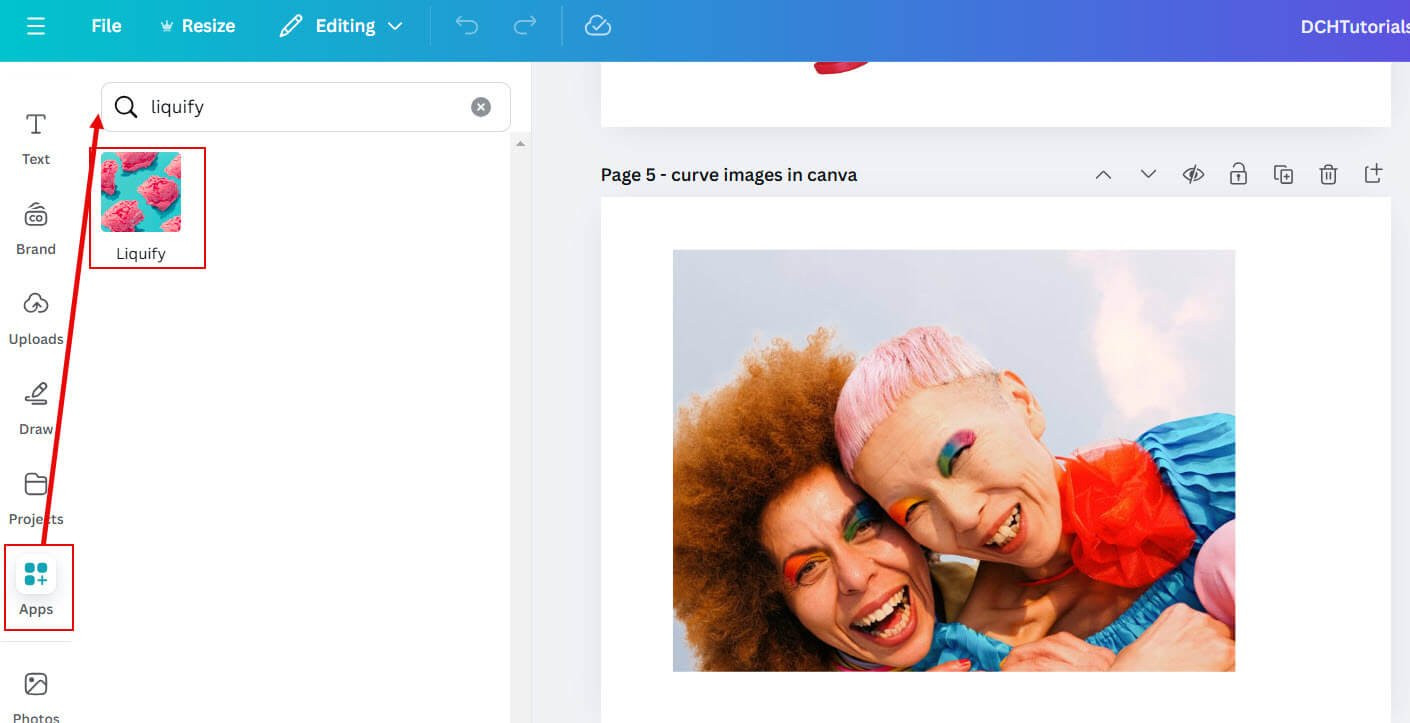Hide Page 5 with eye icon
Screen dimensions: 1410x723
1193,175
